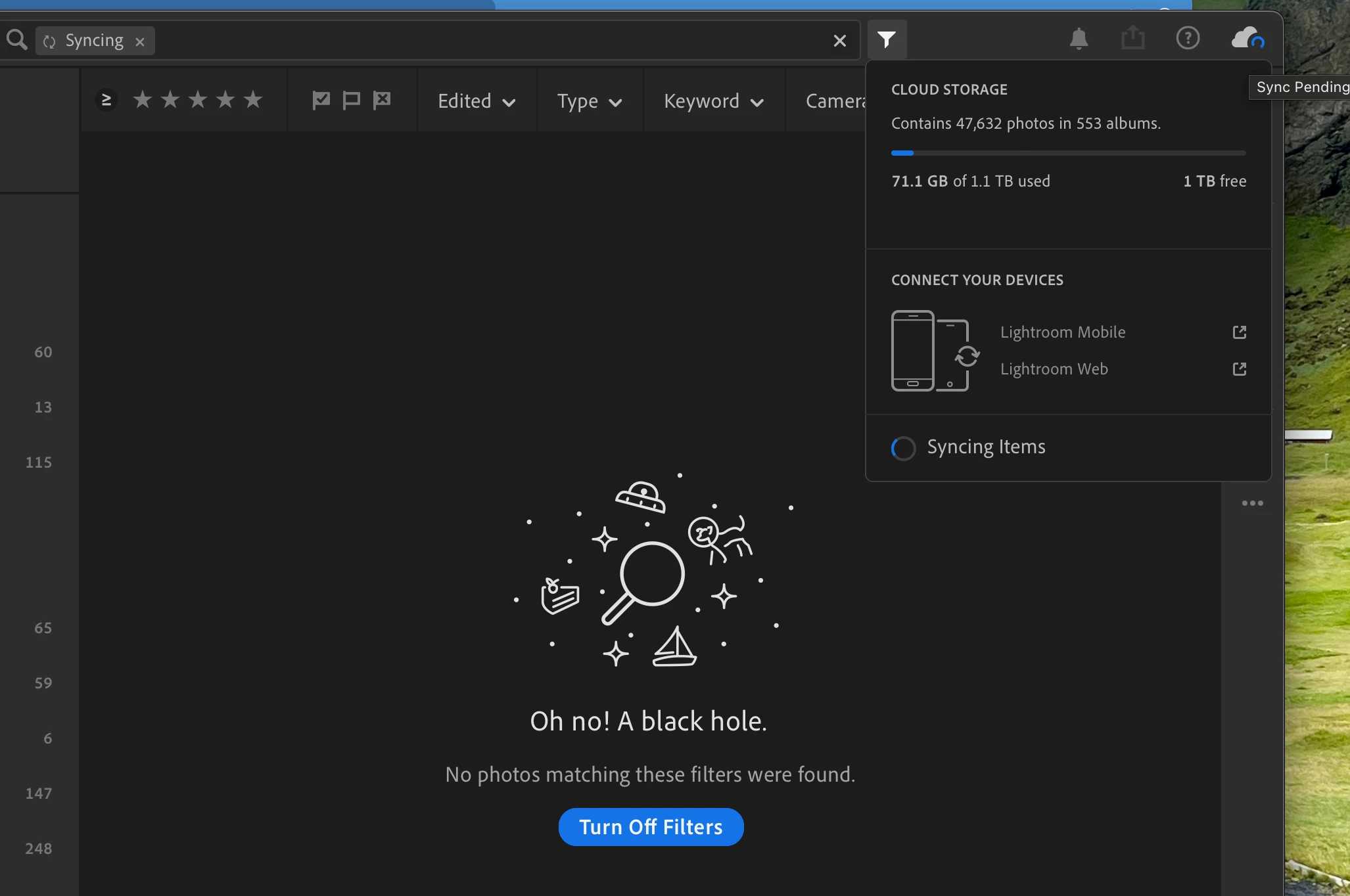Screen dimensions: 1350x896
Task: Click the rating comparison operator symbol
Action: click(106, 100)
